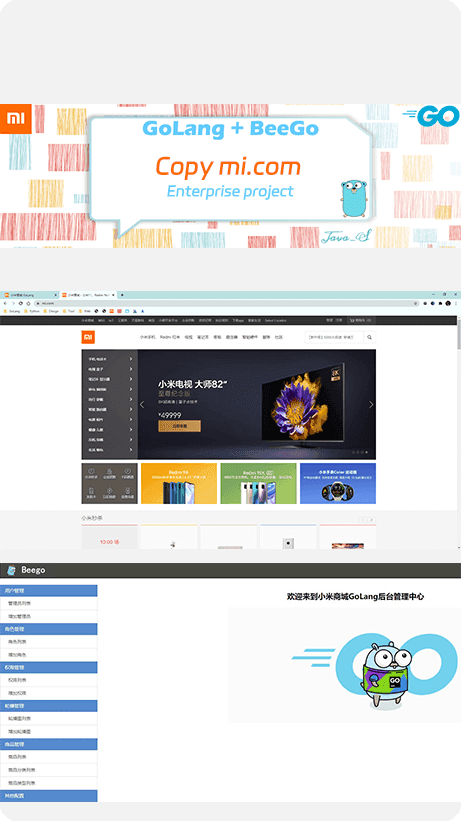Go to previous flash sale page arrow
The image size is (461, 821).
363,519
